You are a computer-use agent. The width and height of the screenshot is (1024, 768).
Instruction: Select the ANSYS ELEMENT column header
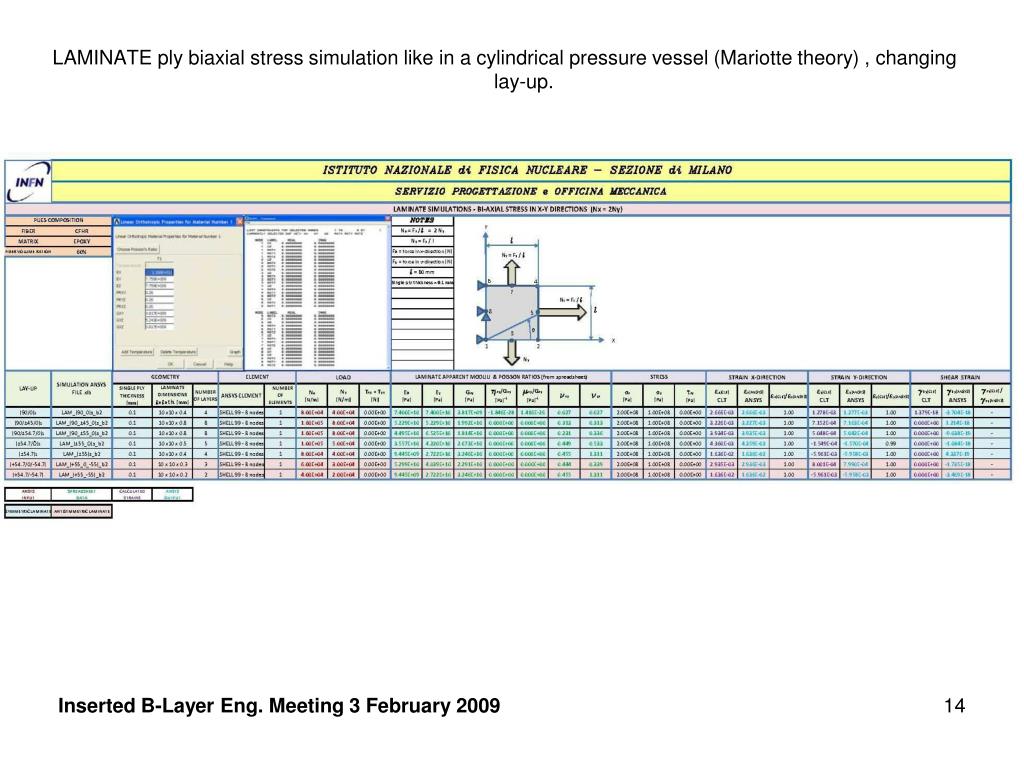pos(241,395)
